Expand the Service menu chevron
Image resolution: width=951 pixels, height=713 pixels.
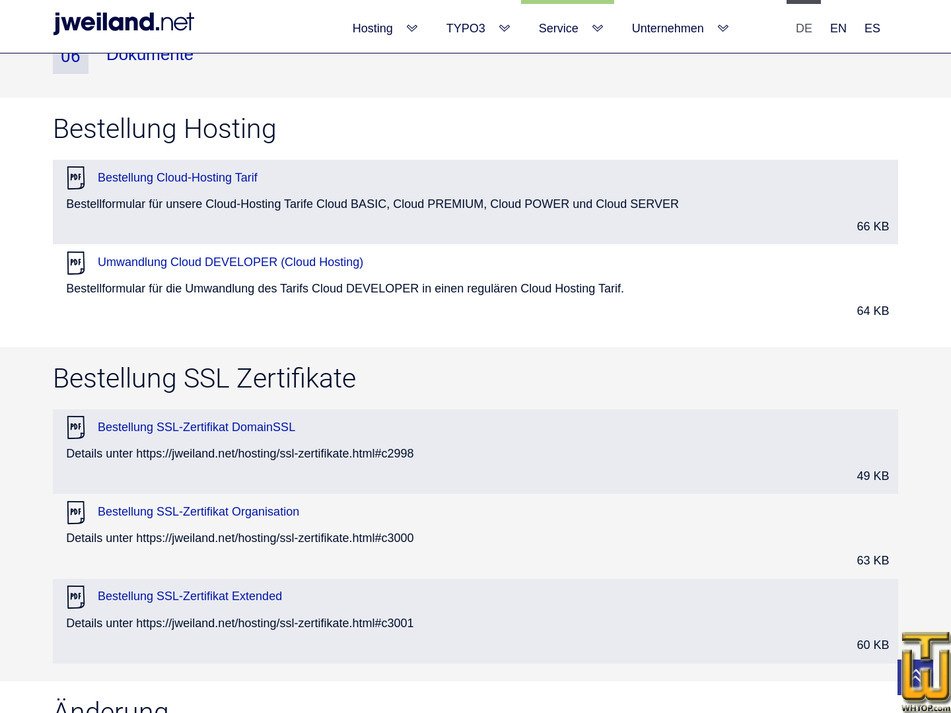click(597, 28)
